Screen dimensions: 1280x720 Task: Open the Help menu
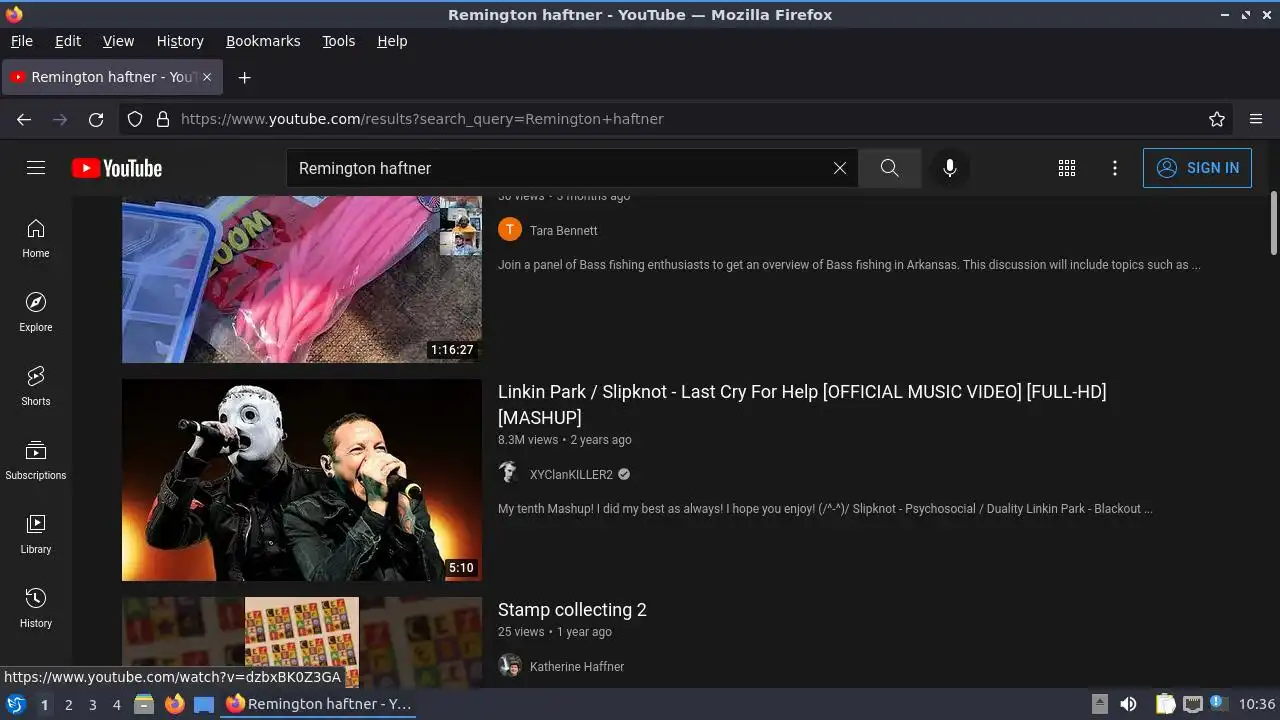pos(392,41)
